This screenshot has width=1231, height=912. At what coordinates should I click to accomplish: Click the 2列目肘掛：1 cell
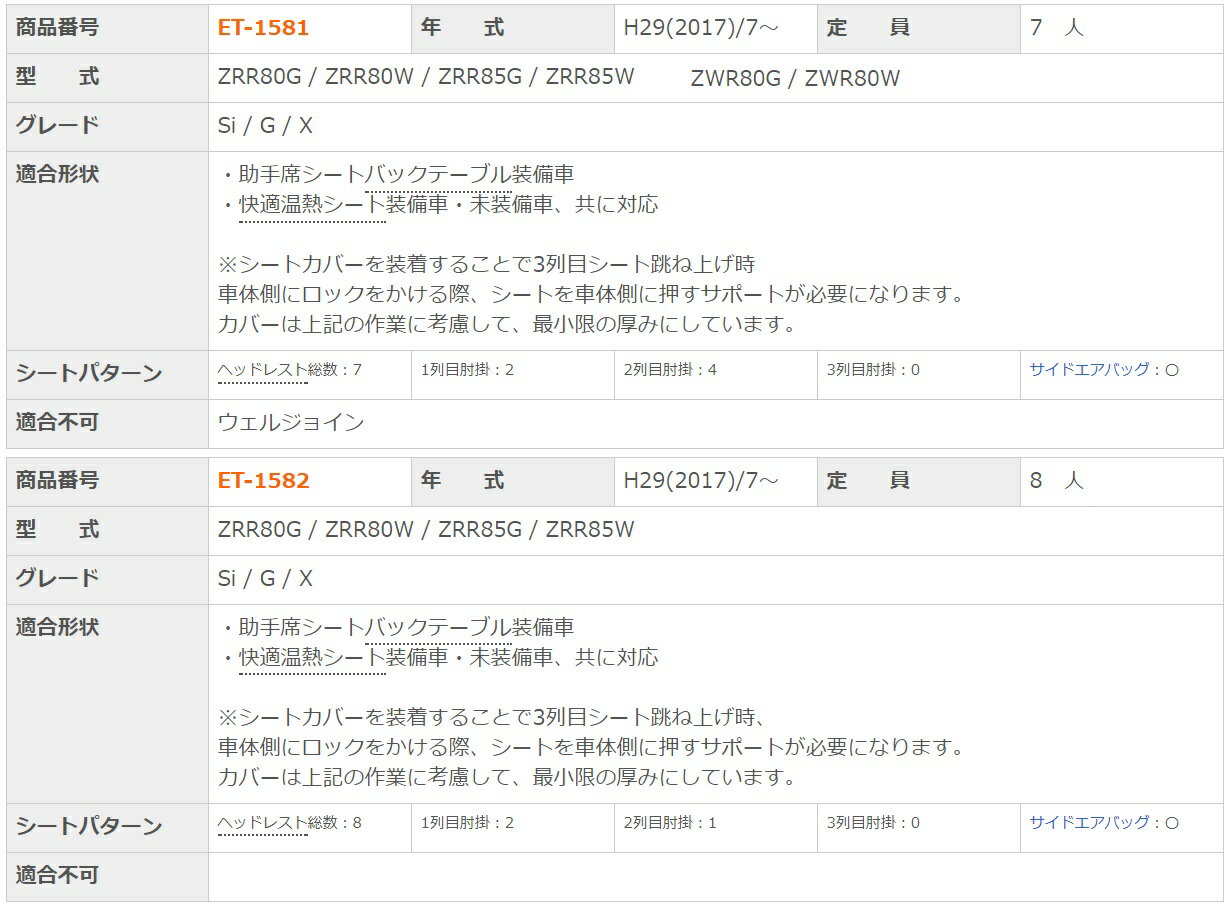point(670,823)
